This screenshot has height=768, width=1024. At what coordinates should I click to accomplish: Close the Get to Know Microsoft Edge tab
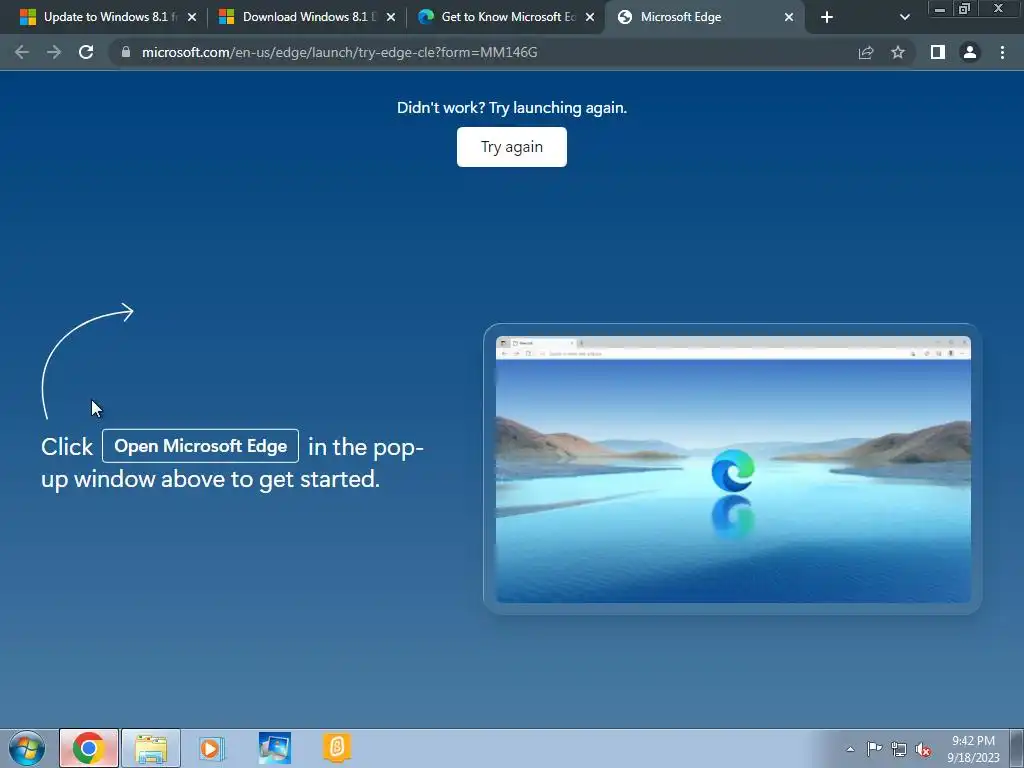(590, 18)
